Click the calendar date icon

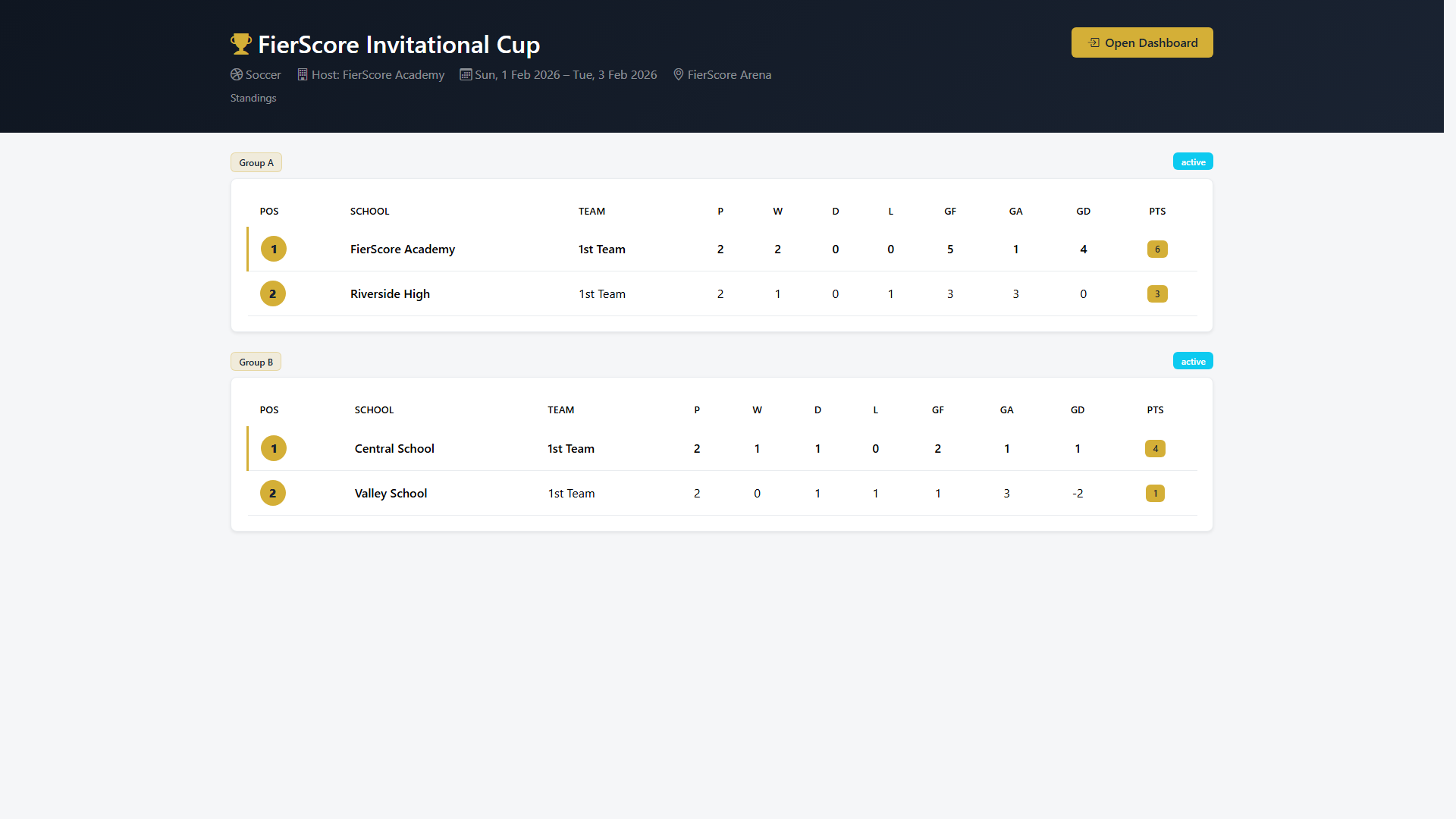[466, 74]
